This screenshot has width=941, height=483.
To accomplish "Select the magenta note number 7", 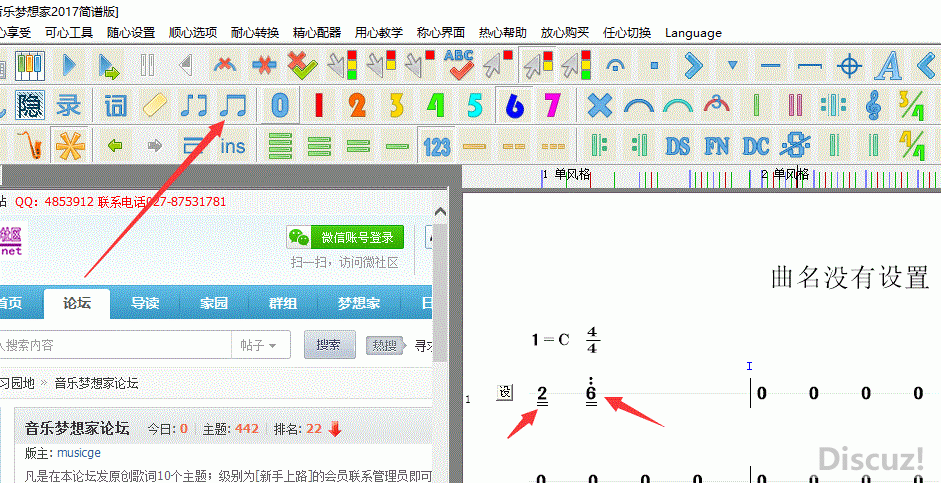I will pyautogui.click(x=553, y=106).
